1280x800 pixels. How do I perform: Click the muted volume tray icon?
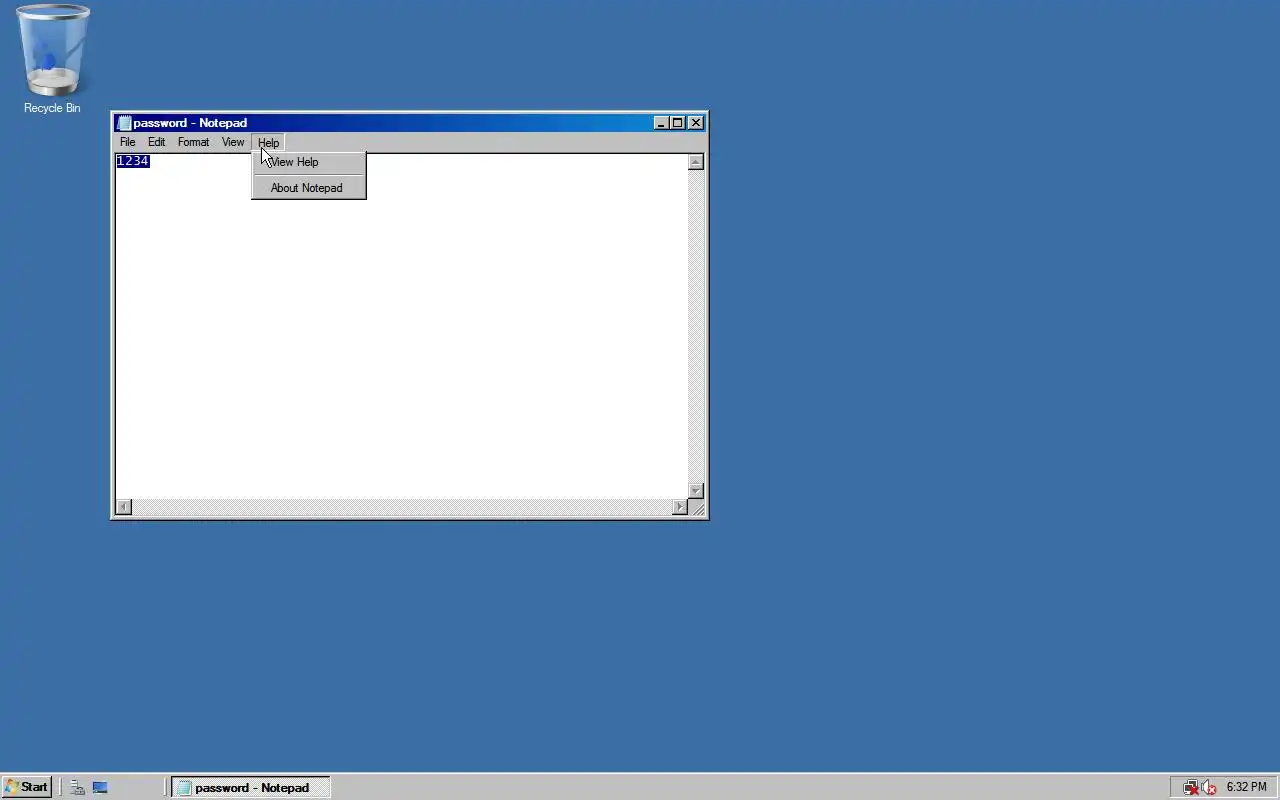pyautogui.click(x=1209, y=787)
